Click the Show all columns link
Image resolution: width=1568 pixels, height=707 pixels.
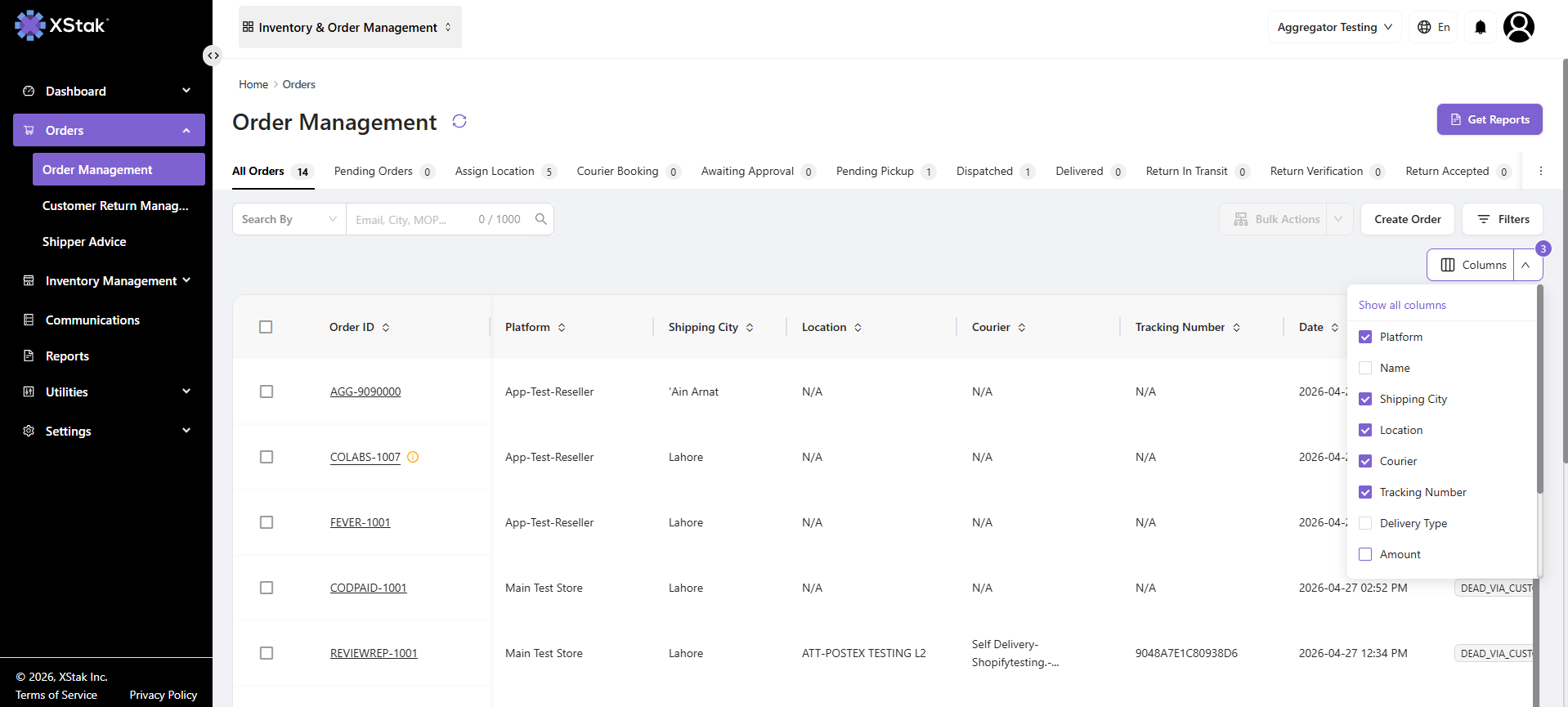click(1402, 305)
